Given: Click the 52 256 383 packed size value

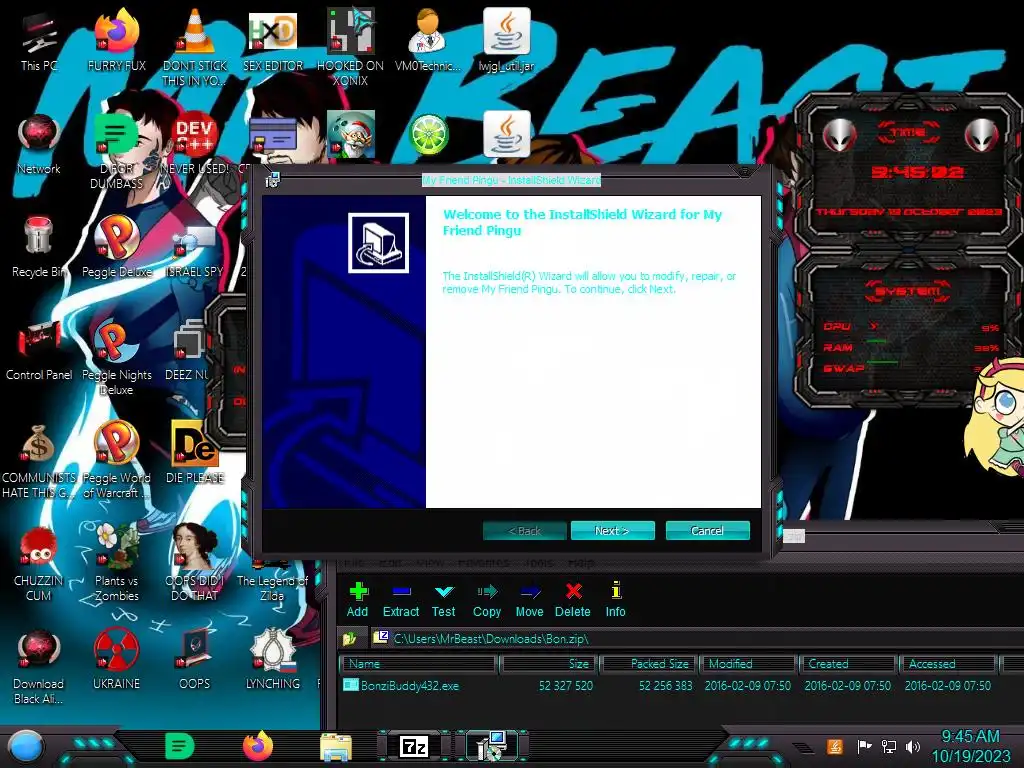Looking at the screenshot, I should click(x=665, y=686).
